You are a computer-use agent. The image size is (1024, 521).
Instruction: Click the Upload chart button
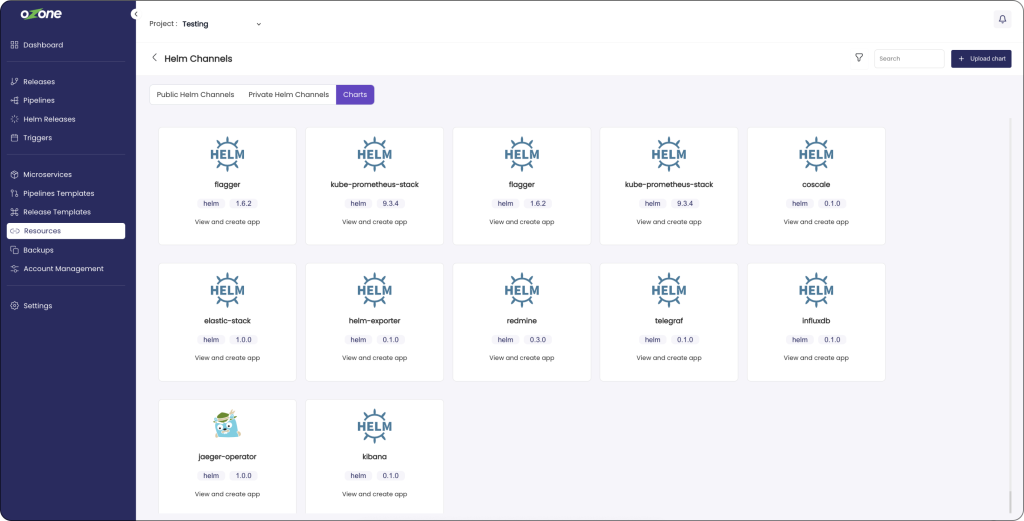[981, 59]
